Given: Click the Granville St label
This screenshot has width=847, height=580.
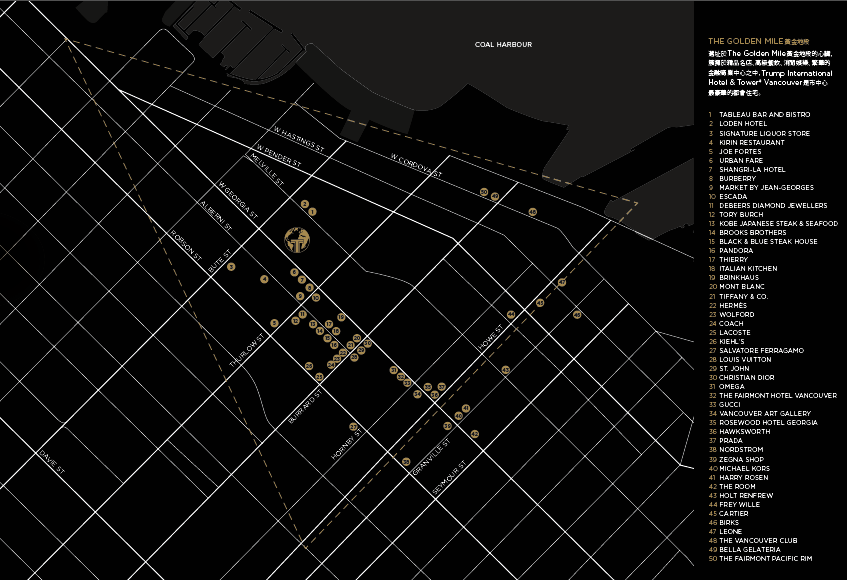Looking at the screenshot, I should tap(432, 457).
